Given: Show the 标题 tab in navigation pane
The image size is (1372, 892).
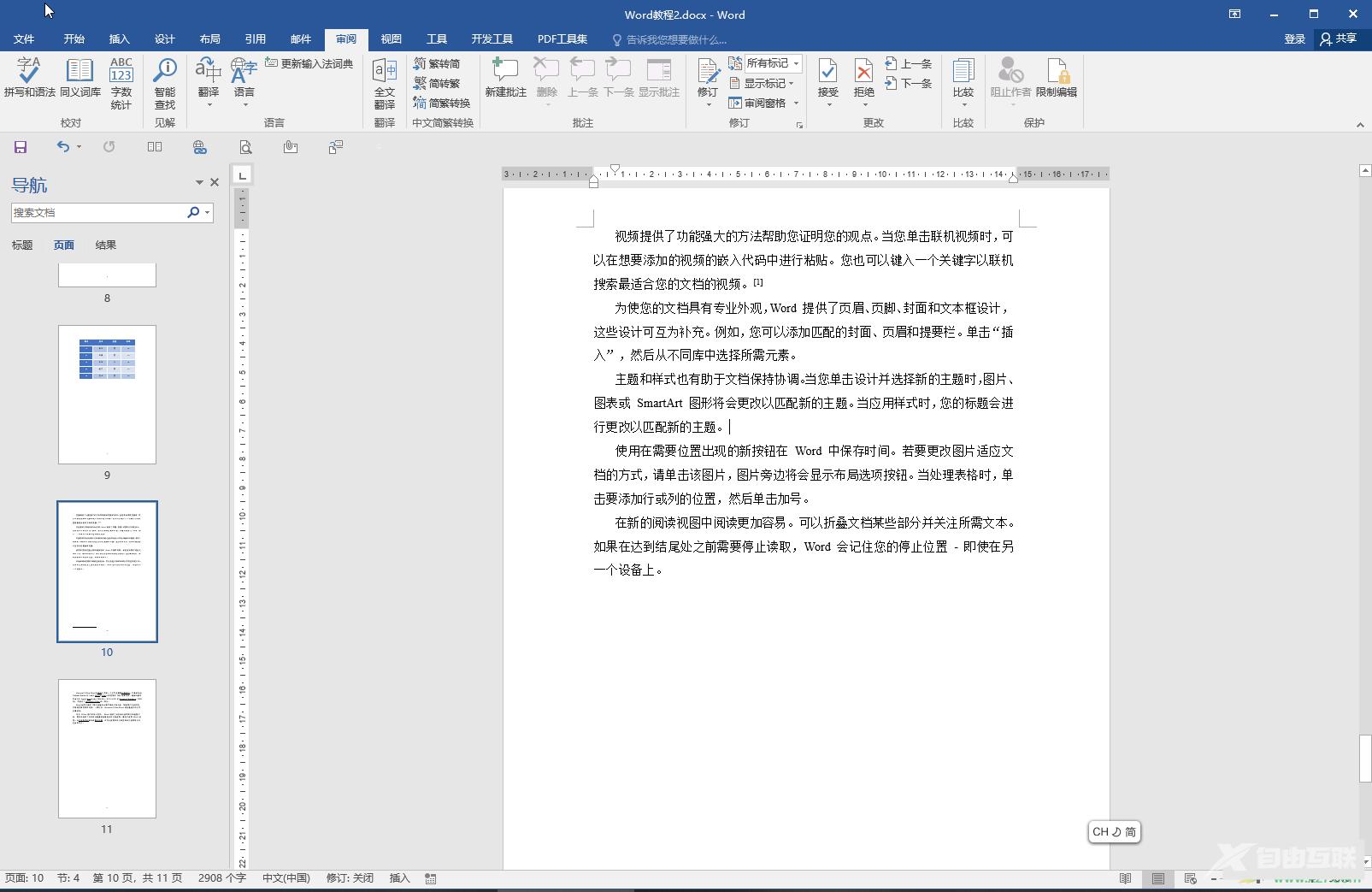Looking at the screenshot, I should pos(22,245).
